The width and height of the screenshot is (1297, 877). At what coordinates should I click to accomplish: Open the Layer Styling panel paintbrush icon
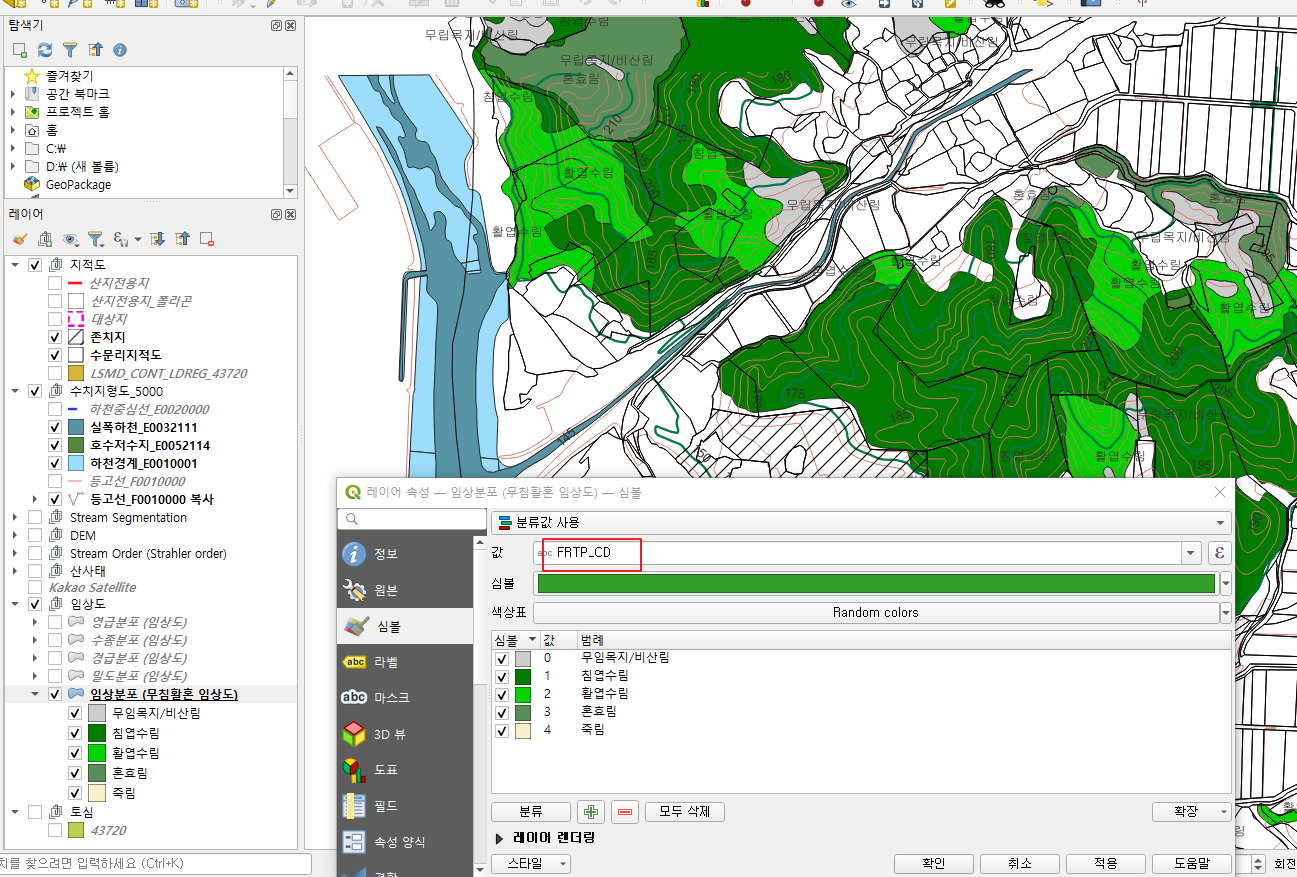click(18, 239)
